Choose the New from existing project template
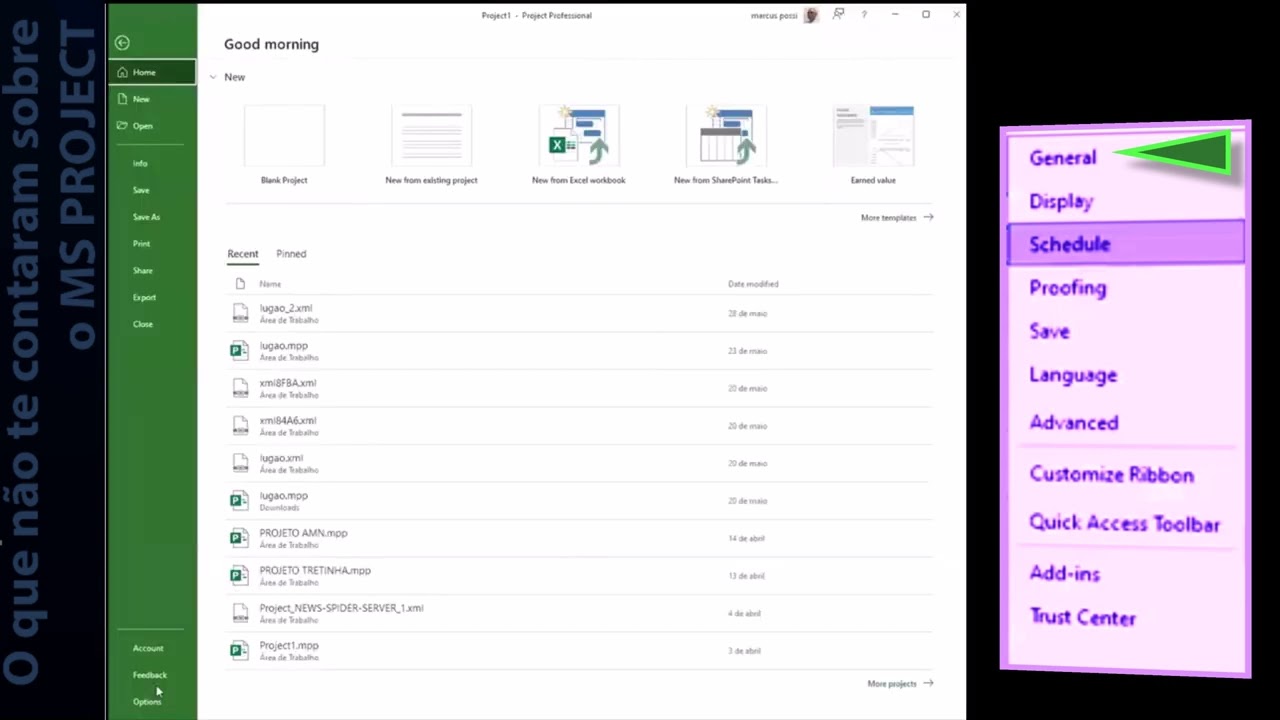Screen dimensions: 1280x720 pyautogui.click(x=431, y=135)
